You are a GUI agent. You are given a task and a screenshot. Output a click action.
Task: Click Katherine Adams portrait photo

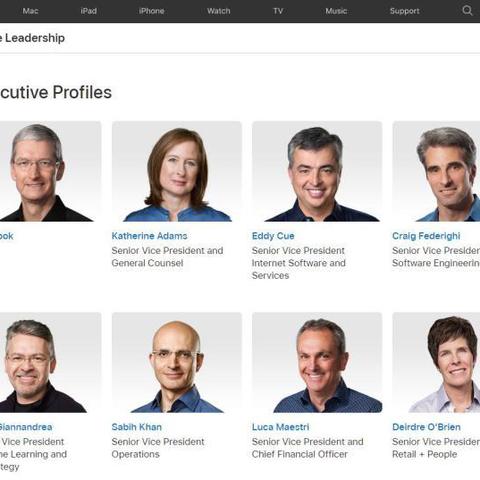click(177, 171)
